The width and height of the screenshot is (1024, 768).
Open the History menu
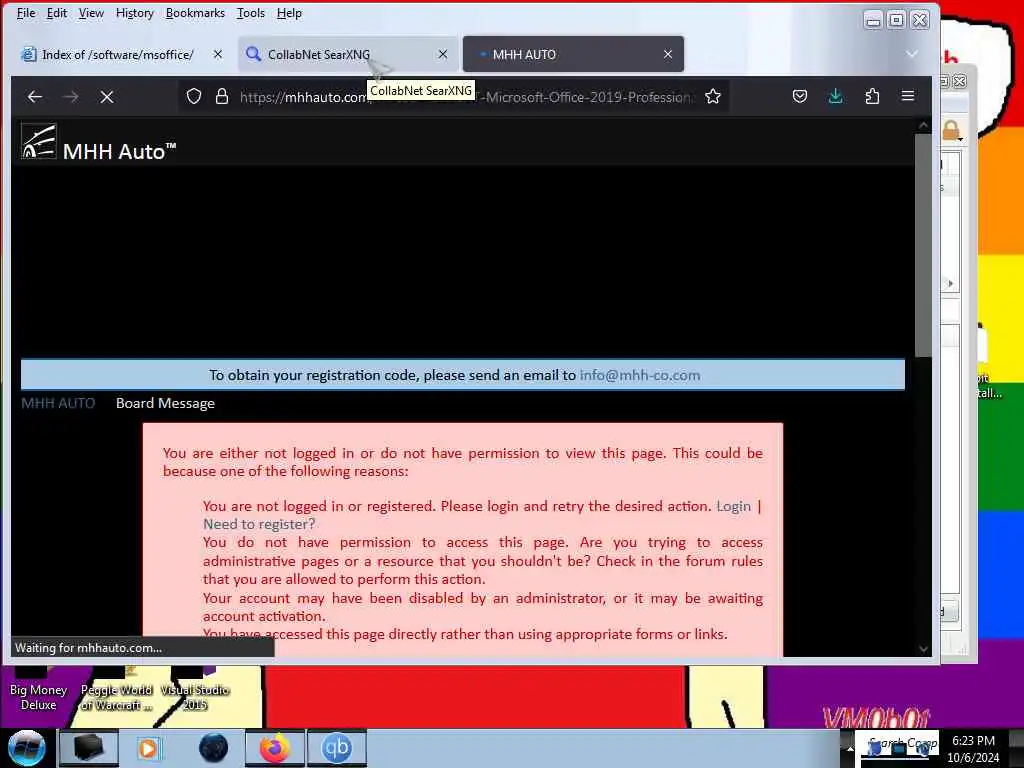pyautogui.click(x=135, y=13)
